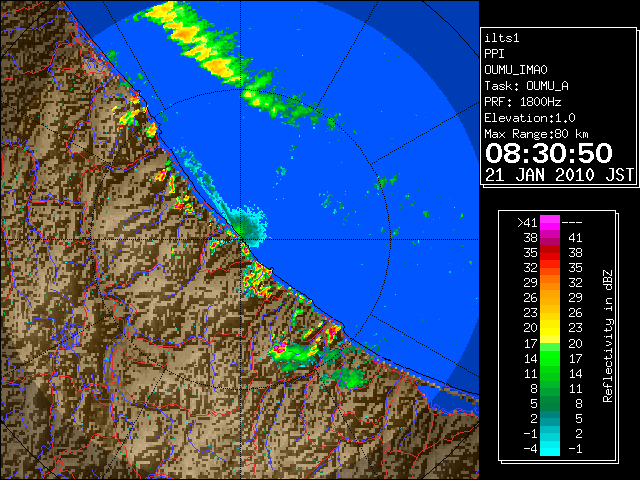Viewport: 640px width, 480px height.
Task: Select the date '21 JAN 2010 JST'
Action: tap(560, 175)
